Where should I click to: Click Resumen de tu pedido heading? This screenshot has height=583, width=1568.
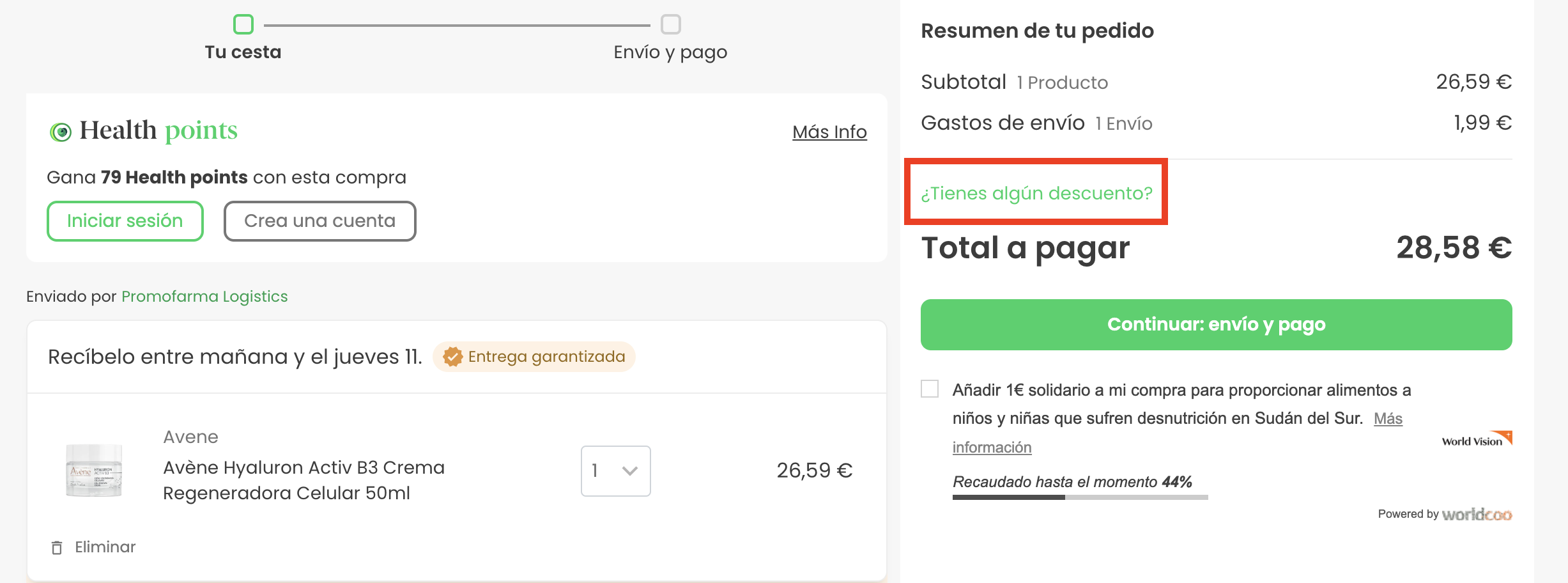point(1037,31)
